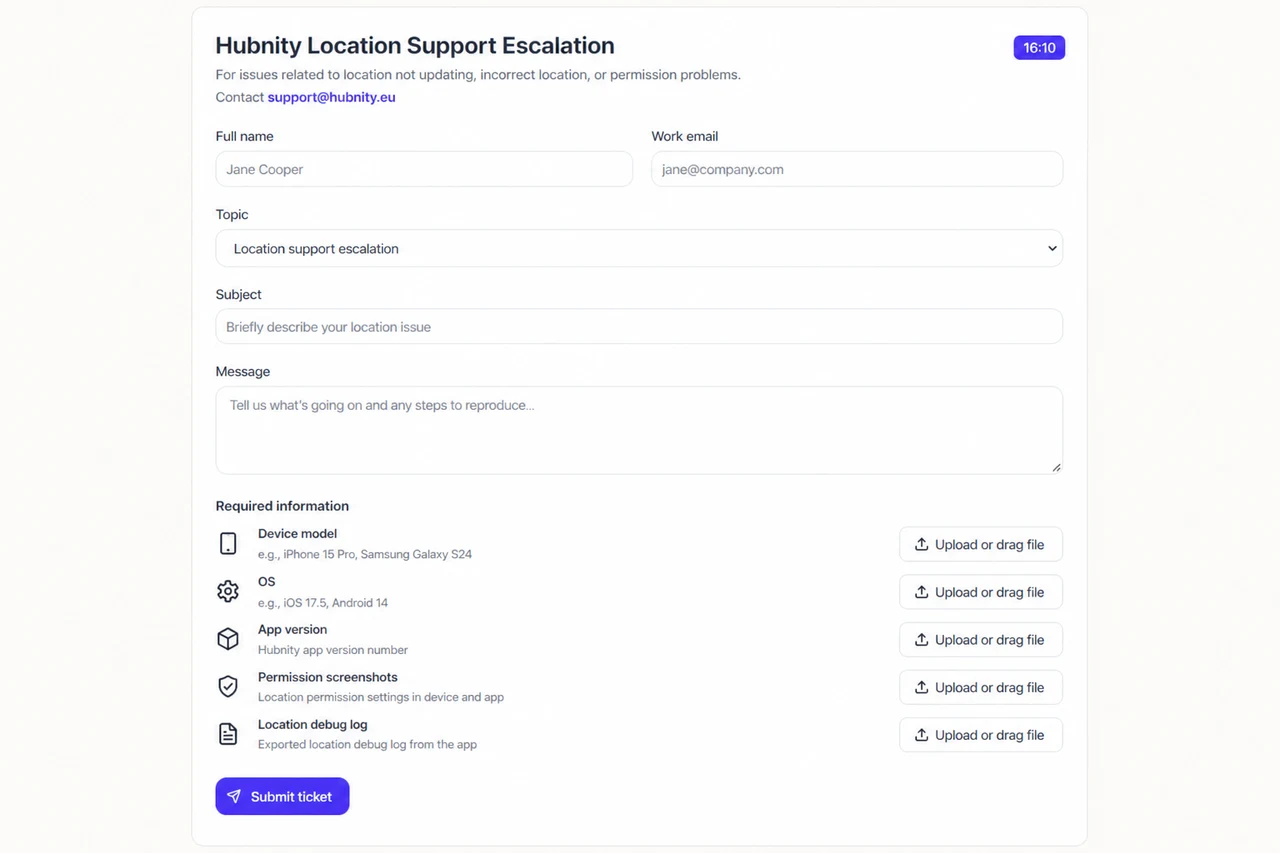This screenshot has height=853, width=1280.
Task: Click the upload arrow icon in Location debug log row
Action: [922, 735]
